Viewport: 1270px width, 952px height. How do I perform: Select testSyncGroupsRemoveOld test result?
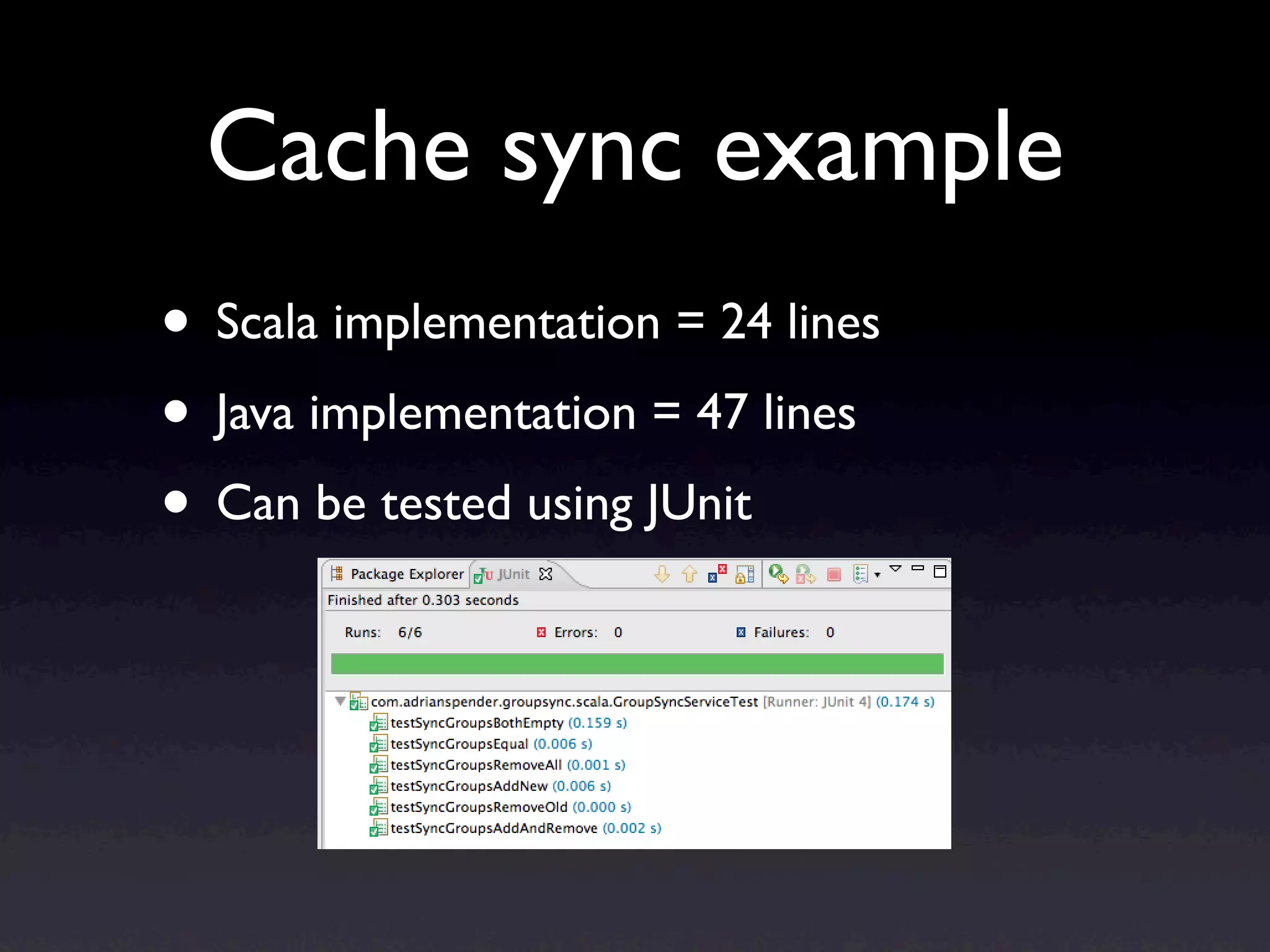coord(500,807)
